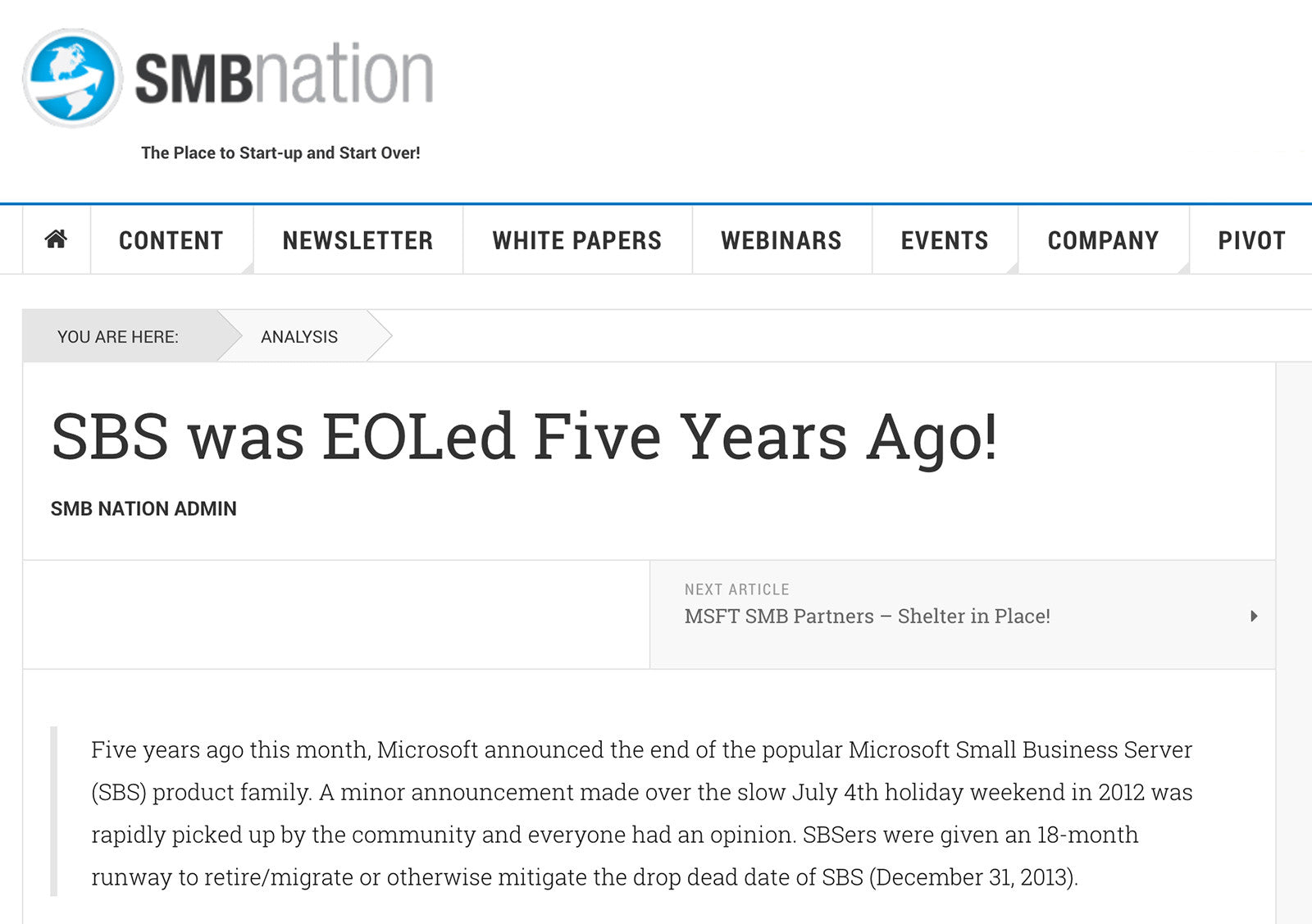Screen dimensions: 1312x924
Task: Select PIVOT from the navigation bar
Action: (x=1250, y=239)
